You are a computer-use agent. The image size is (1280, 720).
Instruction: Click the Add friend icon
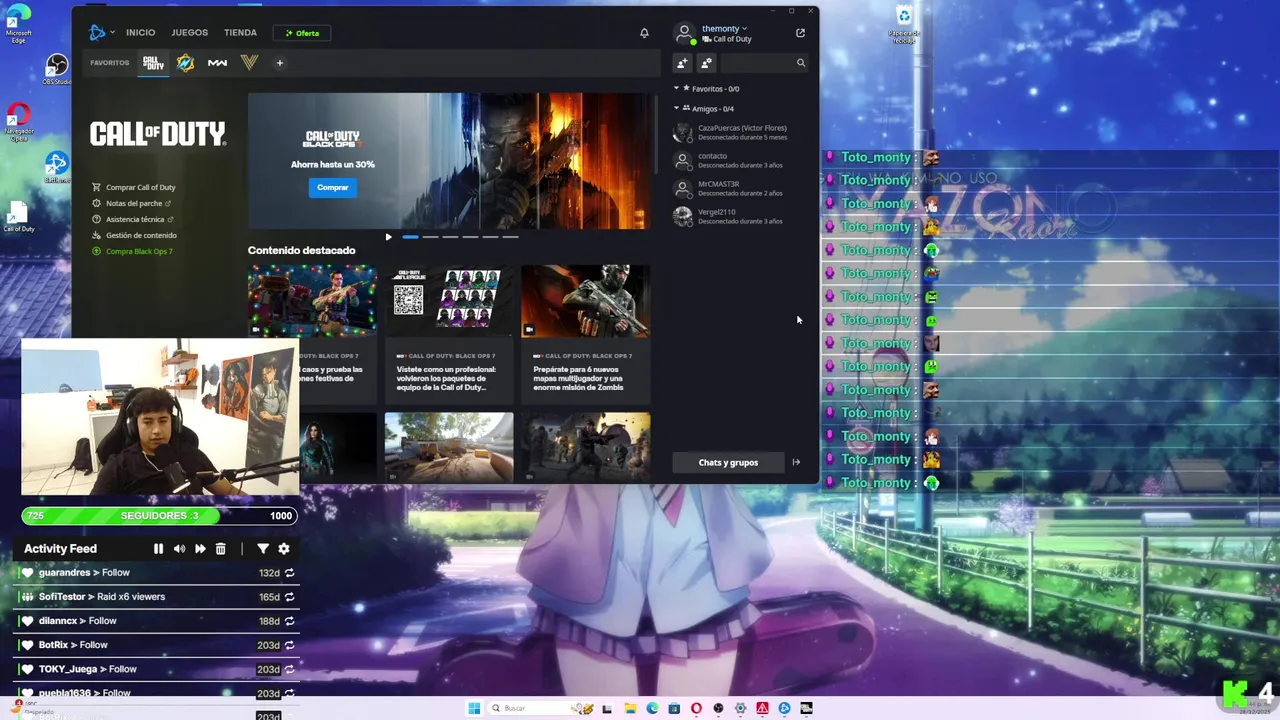[x=682, y=63]
